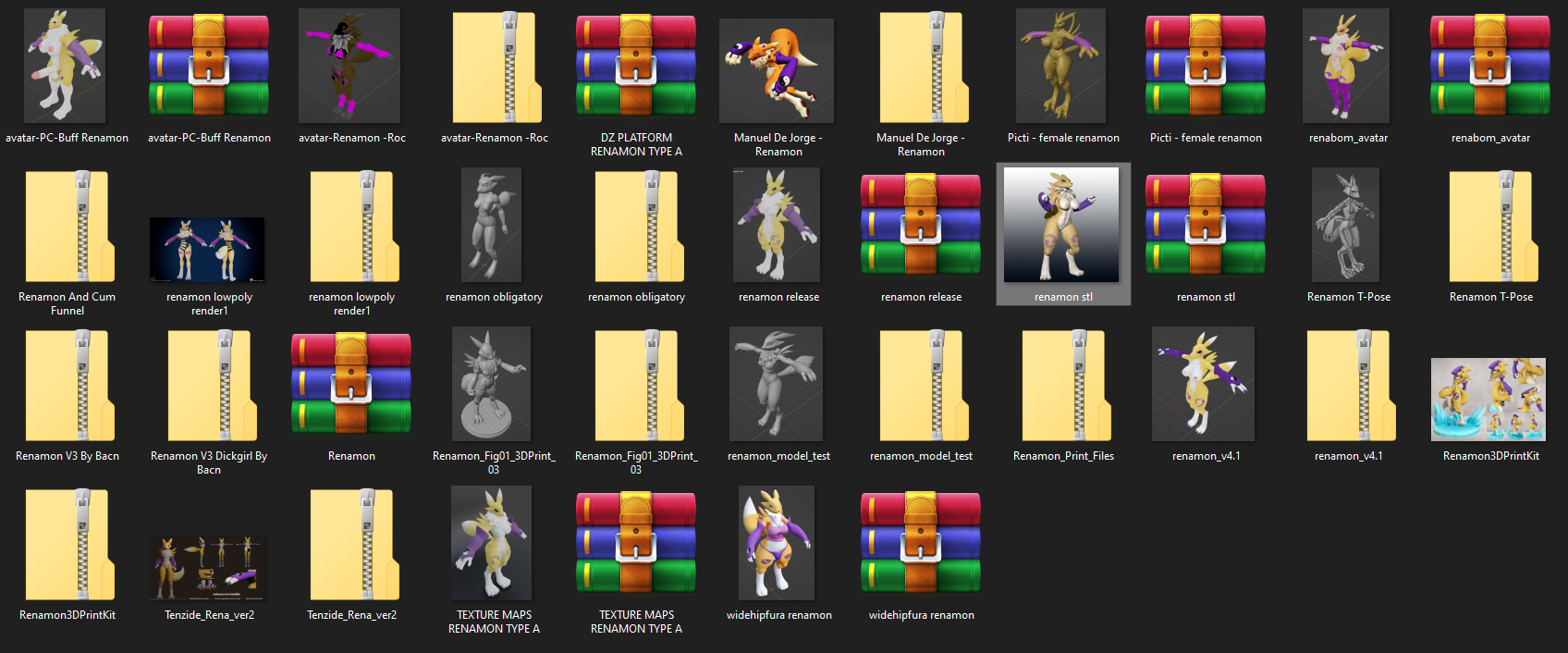The width and height of the screenshot is (1568, 653).
Task: Click the 'Renamon_Print_Files' filename label
Action: pos(1063,456)
